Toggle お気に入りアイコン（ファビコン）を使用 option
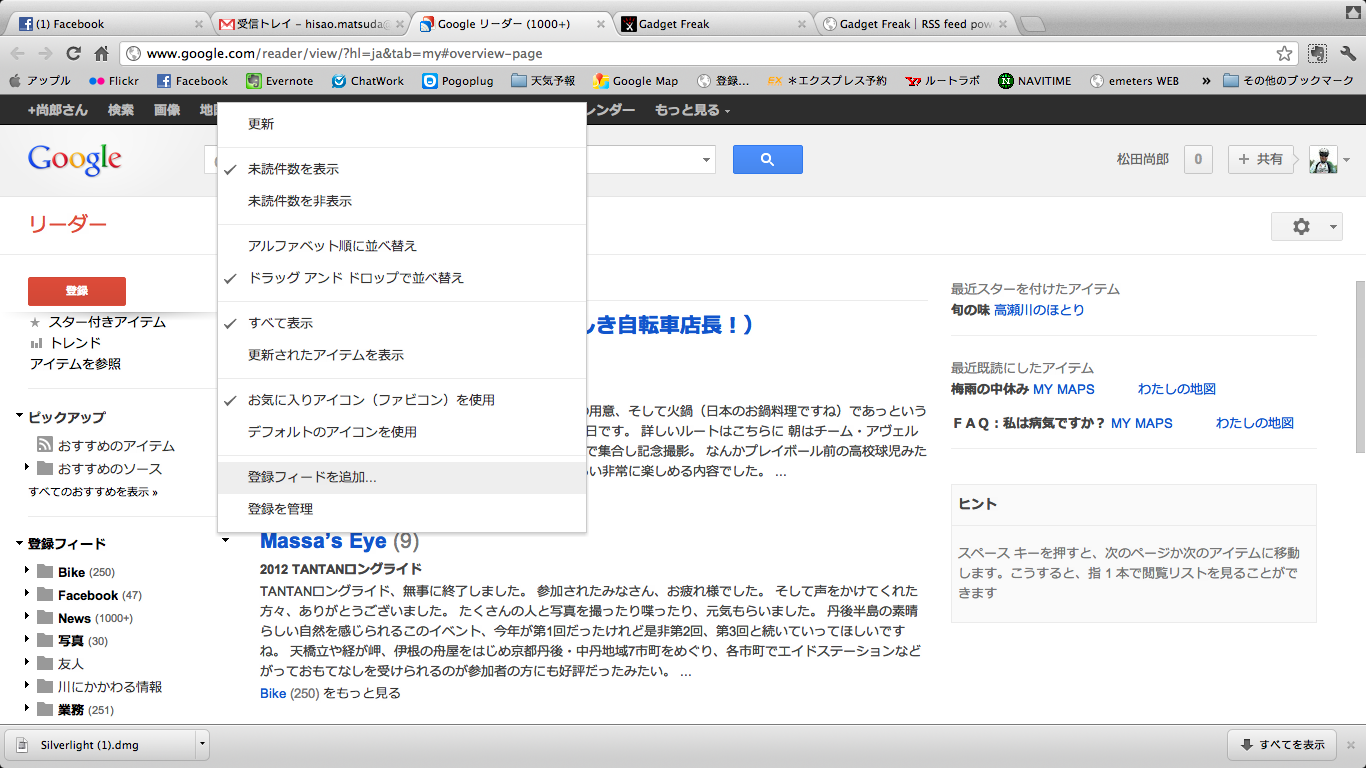The width and height of the screenshot is (1366, 768). (402, 400)
